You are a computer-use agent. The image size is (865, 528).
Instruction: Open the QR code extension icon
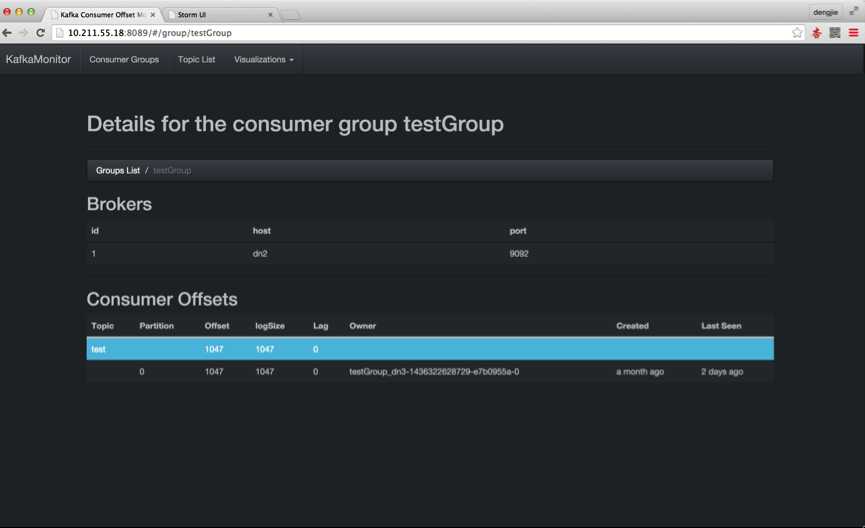tap(835, 33)
